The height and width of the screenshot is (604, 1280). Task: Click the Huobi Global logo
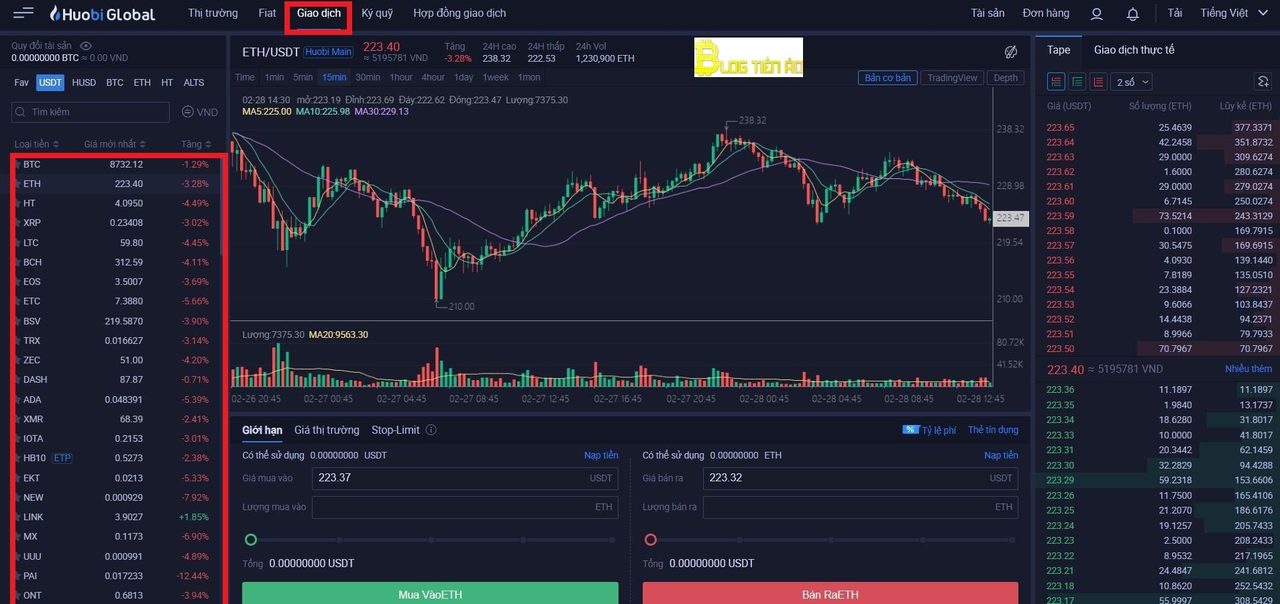(x=102, y=14)
